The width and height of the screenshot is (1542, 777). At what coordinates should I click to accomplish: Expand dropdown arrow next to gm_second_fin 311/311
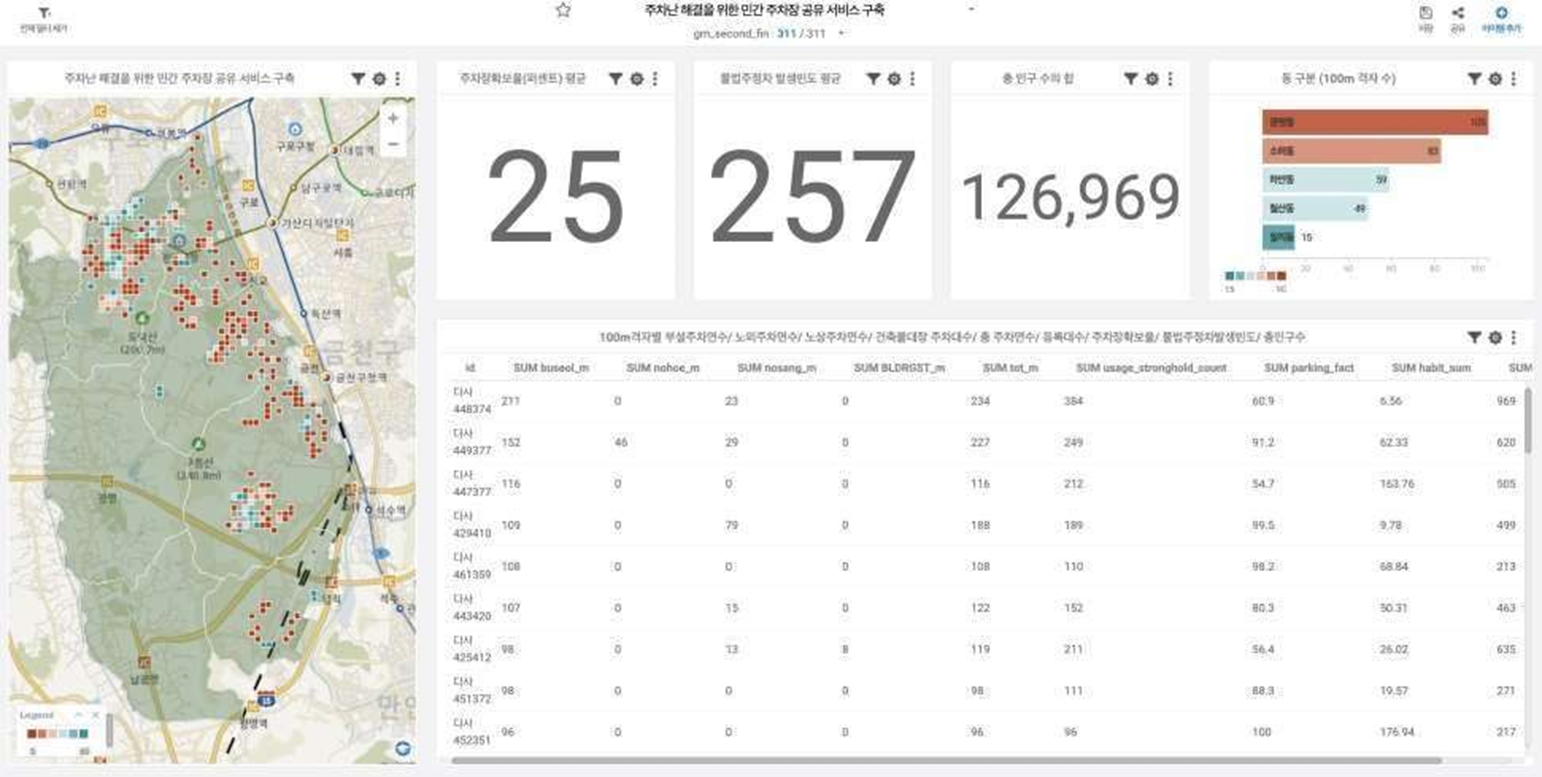[841, 34]
